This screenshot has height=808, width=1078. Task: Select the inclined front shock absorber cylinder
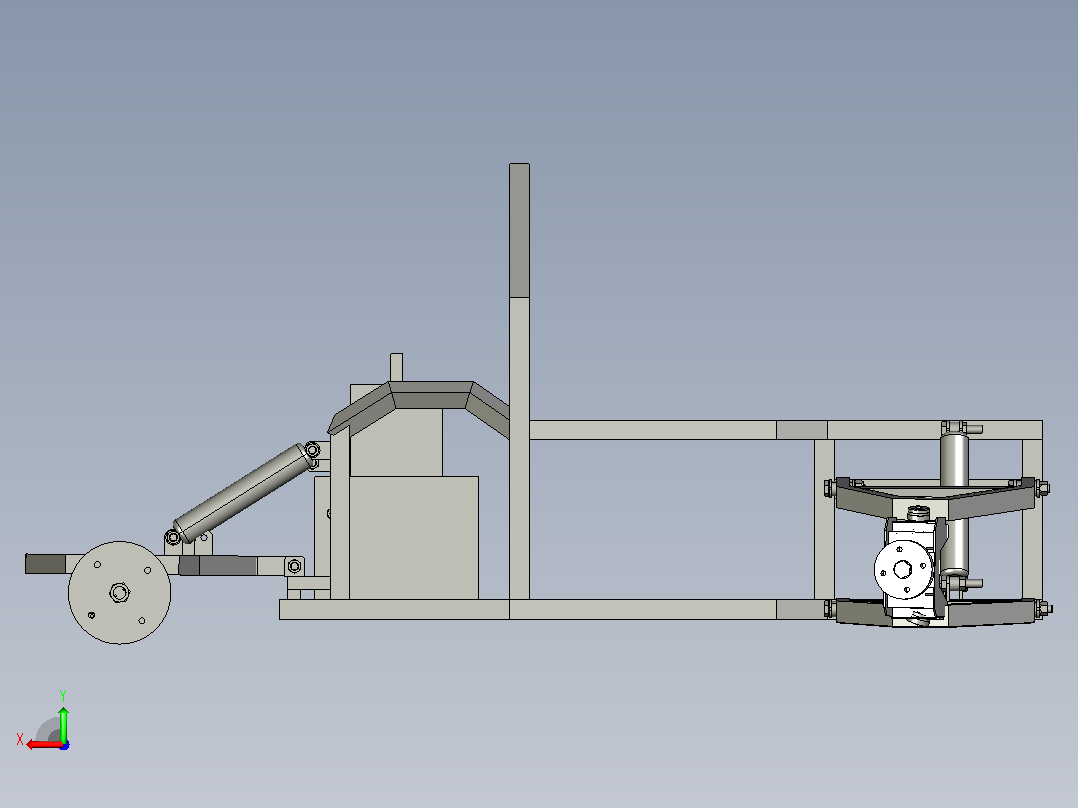[x=245, y=493]
